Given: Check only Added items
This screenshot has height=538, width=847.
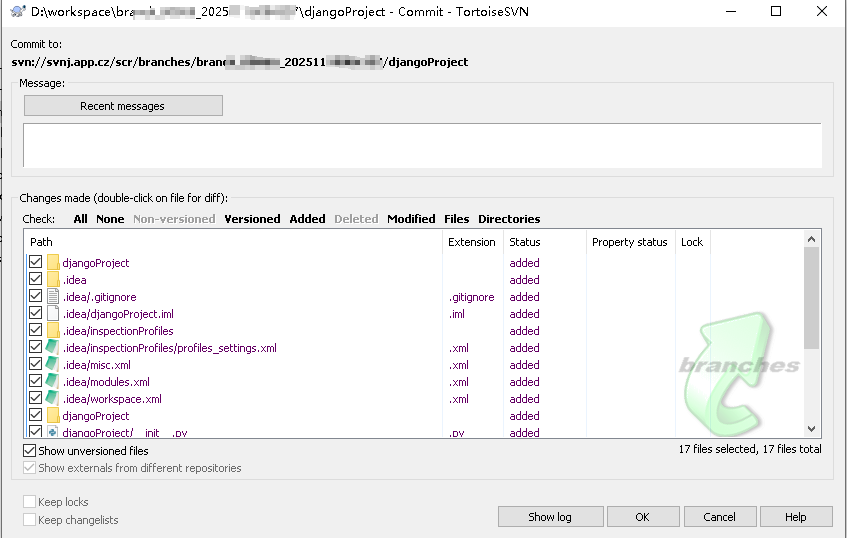Looking at the screenshot, I should (307, 219).
